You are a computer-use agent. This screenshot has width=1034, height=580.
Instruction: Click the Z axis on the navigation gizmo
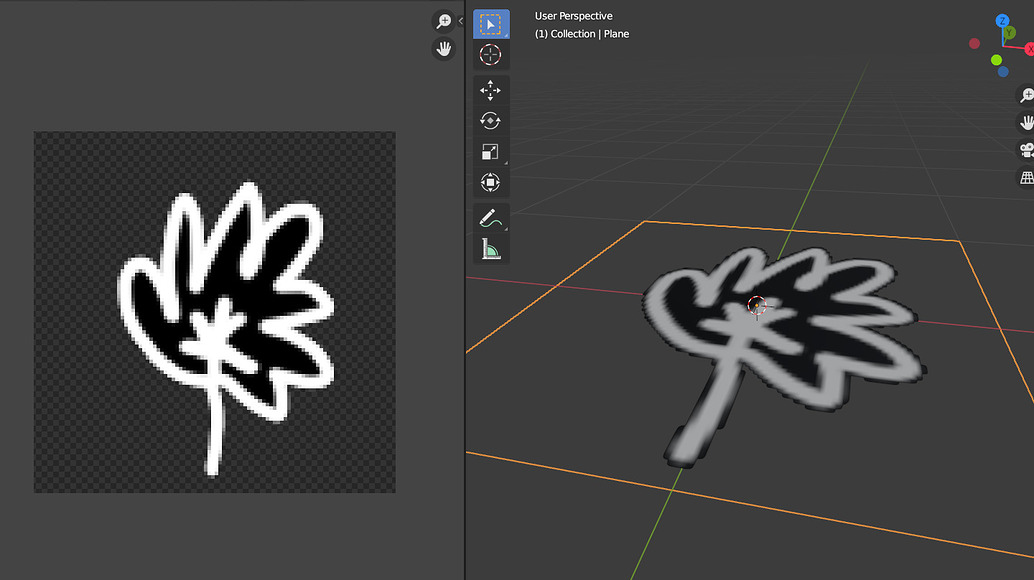1002,21
